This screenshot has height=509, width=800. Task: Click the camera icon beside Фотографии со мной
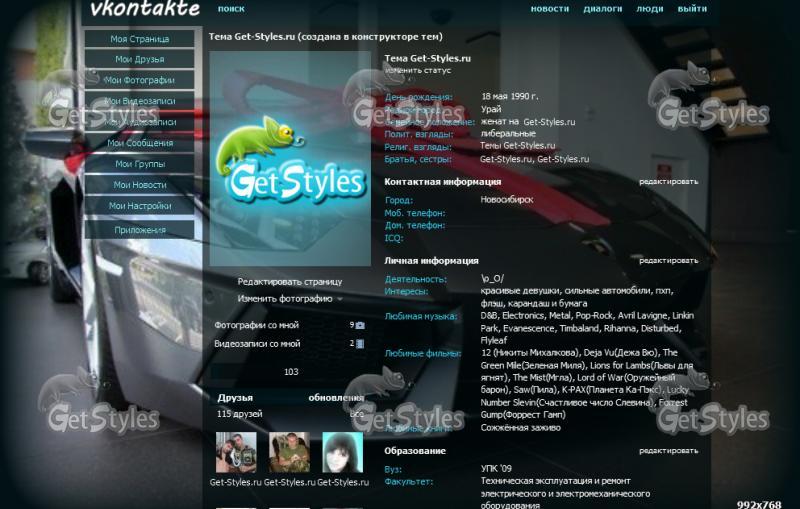360,325
